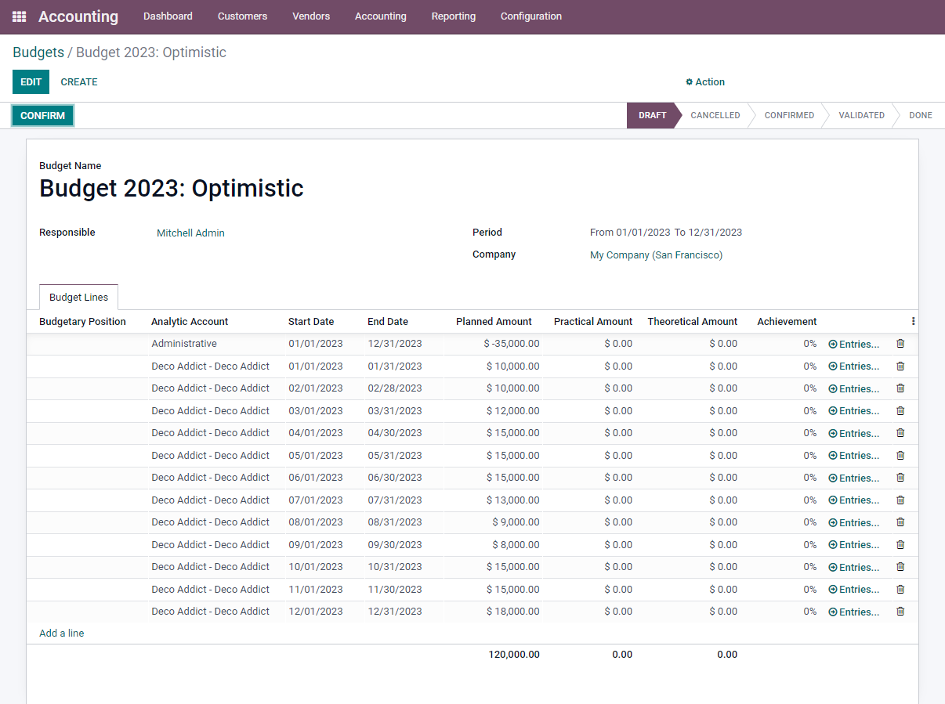Screen dimensions: 945x704
Task: Open the Reporting menu
Action: [x=453, y=16]
